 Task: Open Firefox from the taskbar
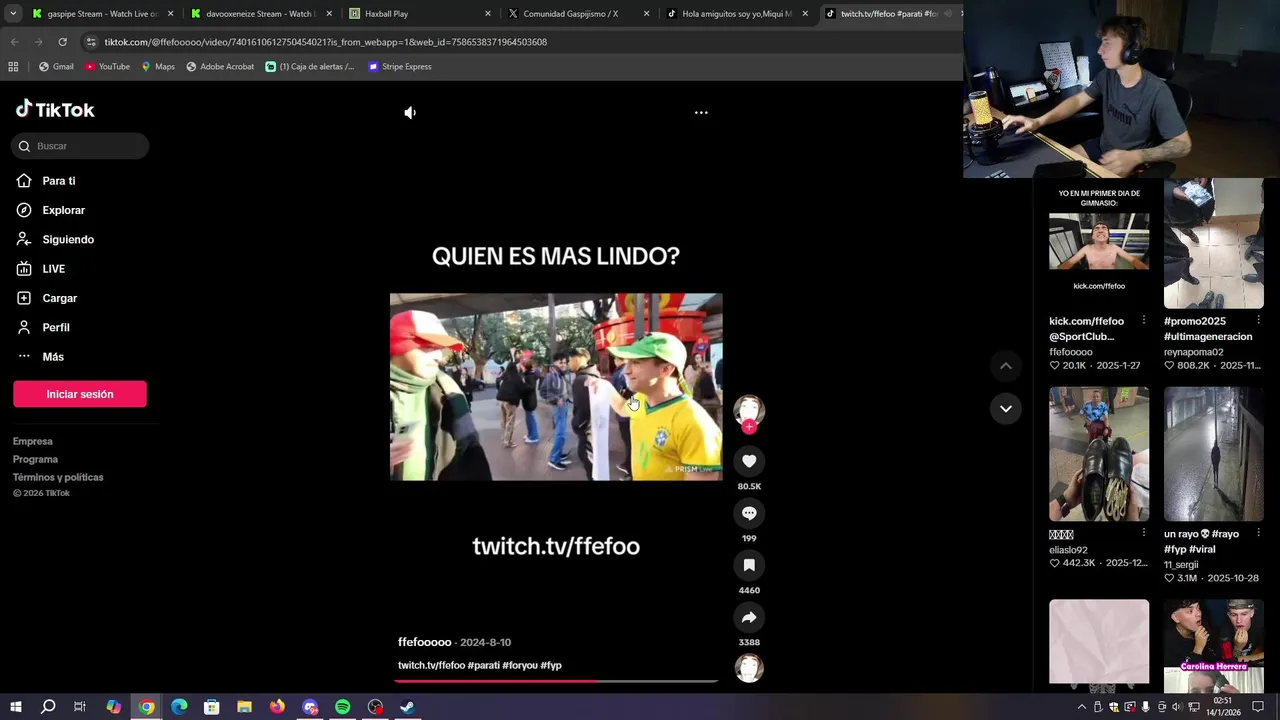point(277,707)
